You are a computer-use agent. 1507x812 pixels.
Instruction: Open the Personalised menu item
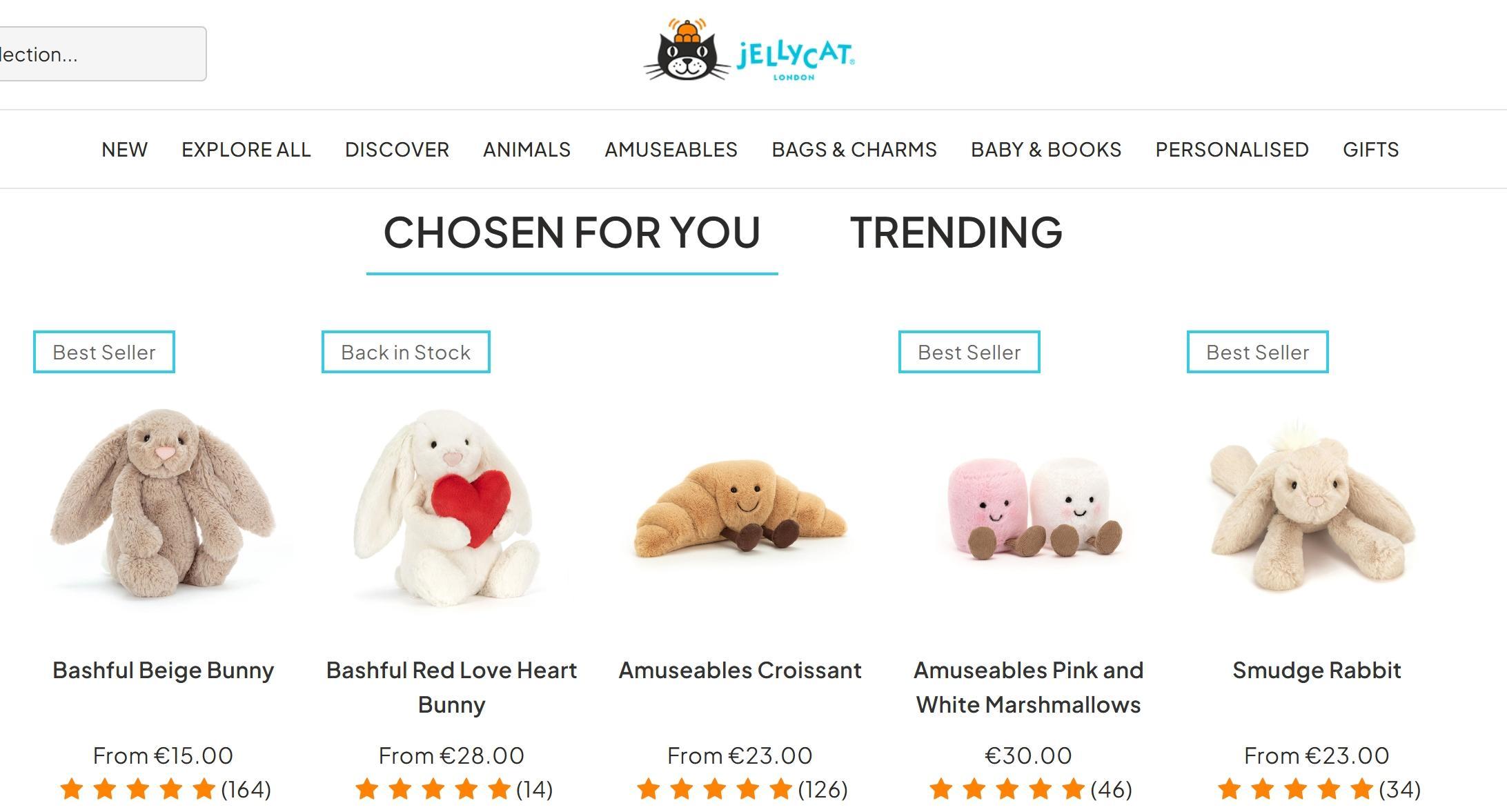1232,150
